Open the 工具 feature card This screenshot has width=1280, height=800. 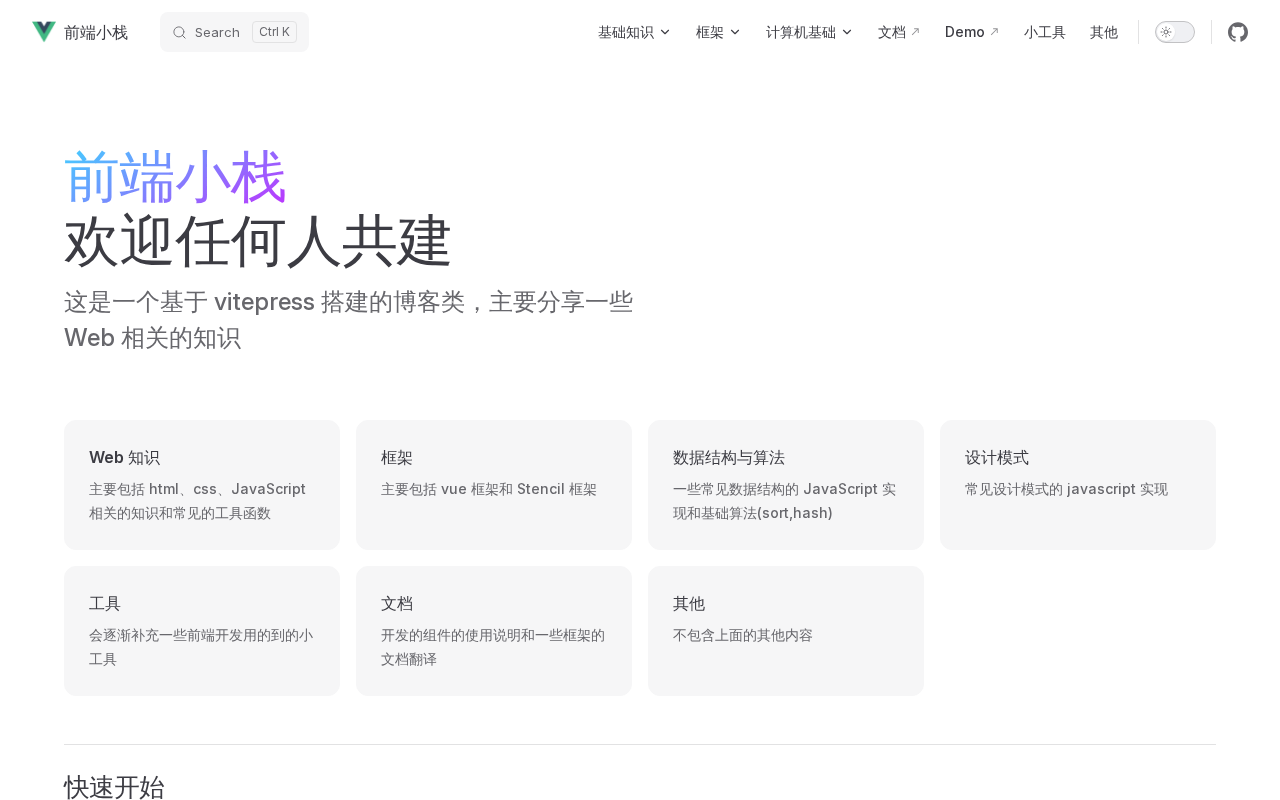[x=202, y=631]
